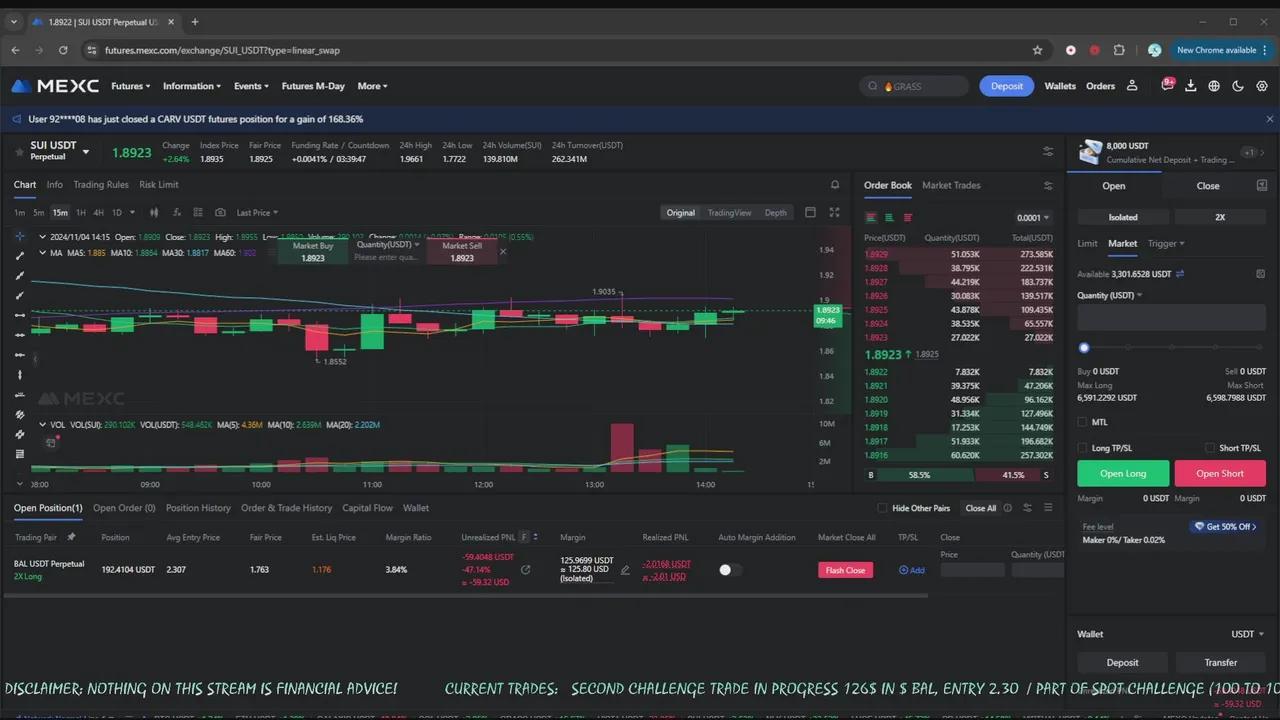Edit the BAL position margin with the pencil icon

[x=625, y=570]
